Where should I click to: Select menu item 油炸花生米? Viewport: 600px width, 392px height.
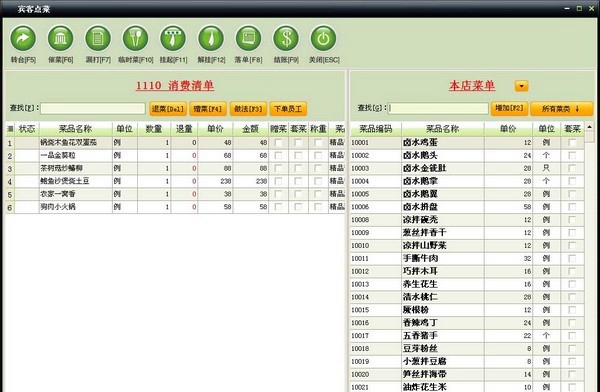point(467,387)
